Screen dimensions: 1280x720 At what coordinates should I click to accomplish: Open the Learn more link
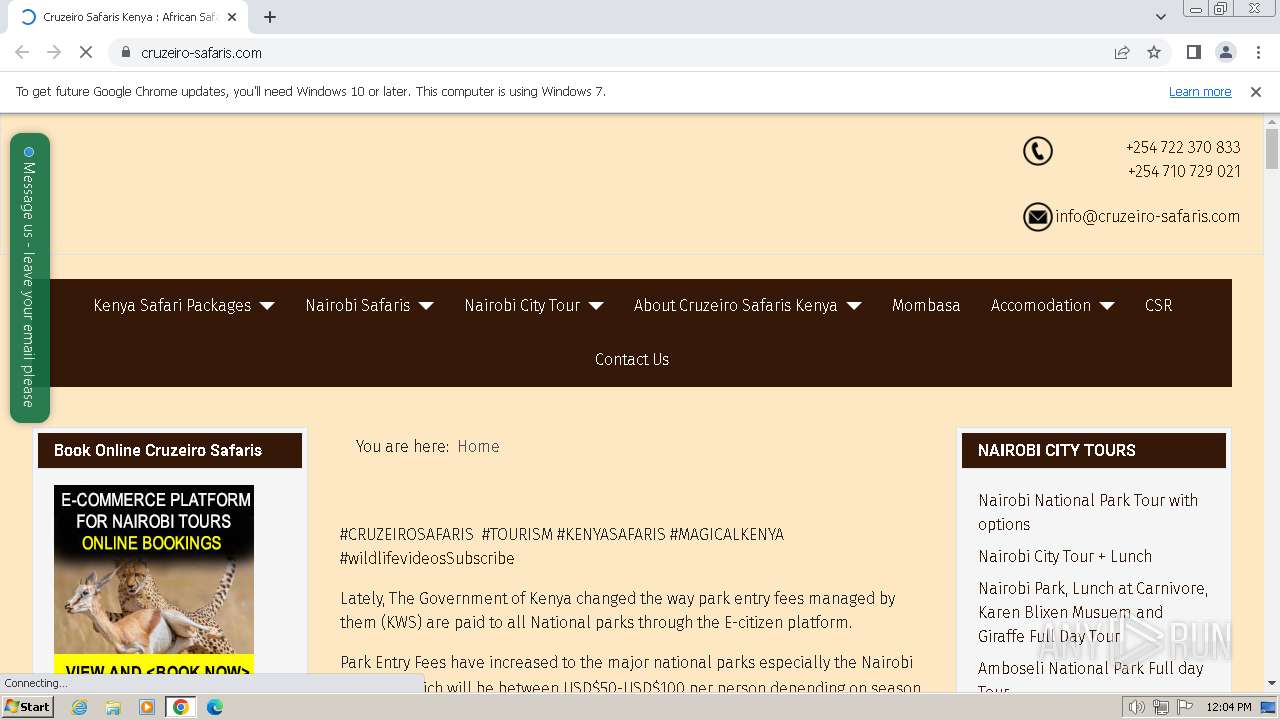tap(1200, 92)
